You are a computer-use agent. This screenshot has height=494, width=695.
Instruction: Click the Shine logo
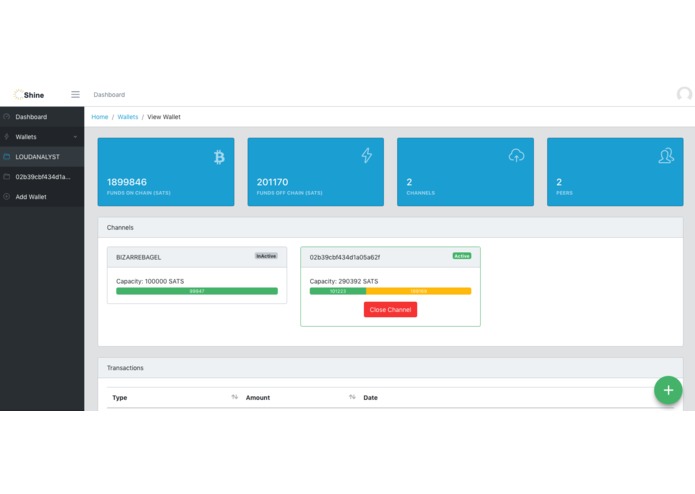[x=28, y=94]
